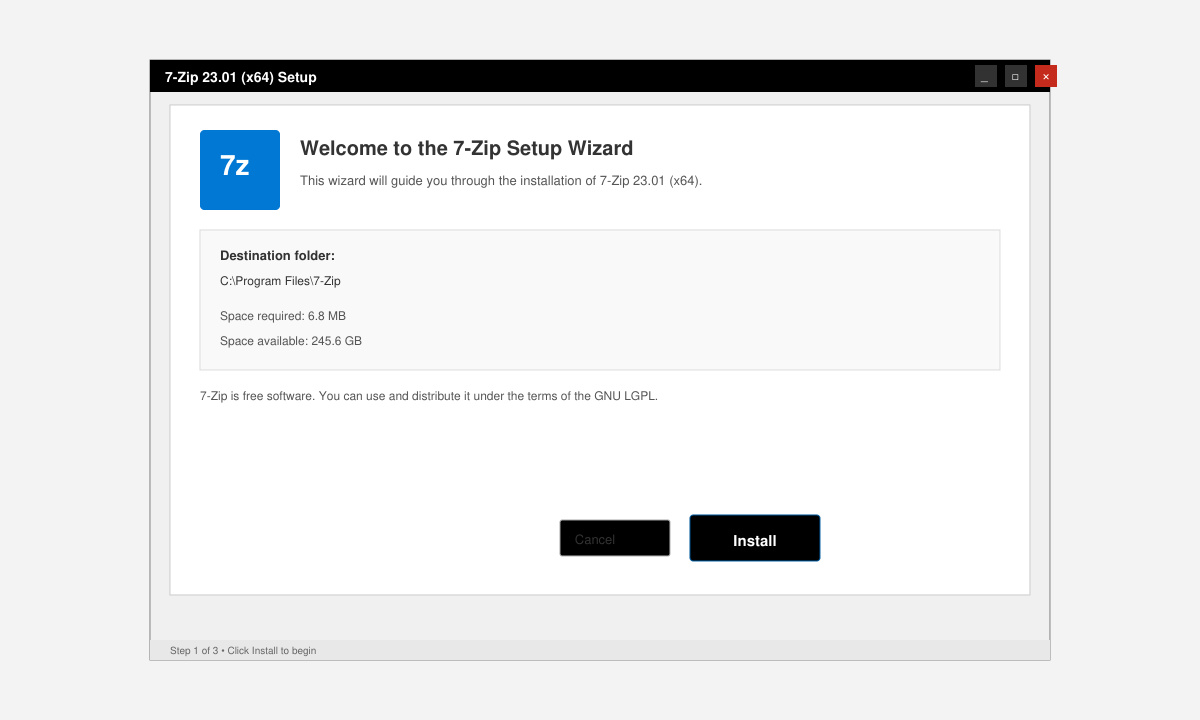Image resolution: width=1200 pixels, height=720 pixels.
Task: Close the 7-Zip Setup window
Action: [1046, 76]
